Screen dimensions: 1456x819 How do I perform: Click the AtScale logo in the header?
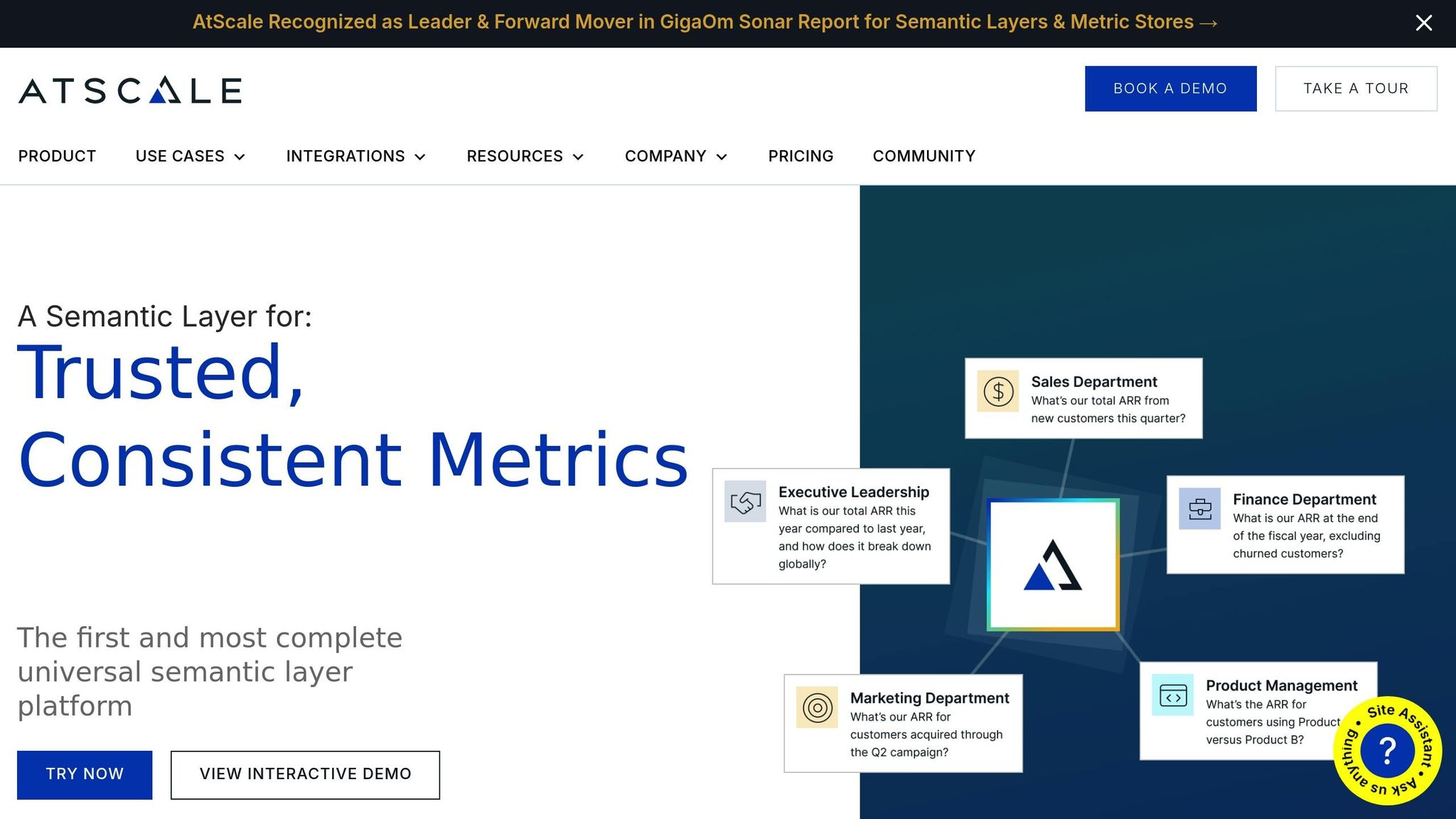tap(130, 90)
